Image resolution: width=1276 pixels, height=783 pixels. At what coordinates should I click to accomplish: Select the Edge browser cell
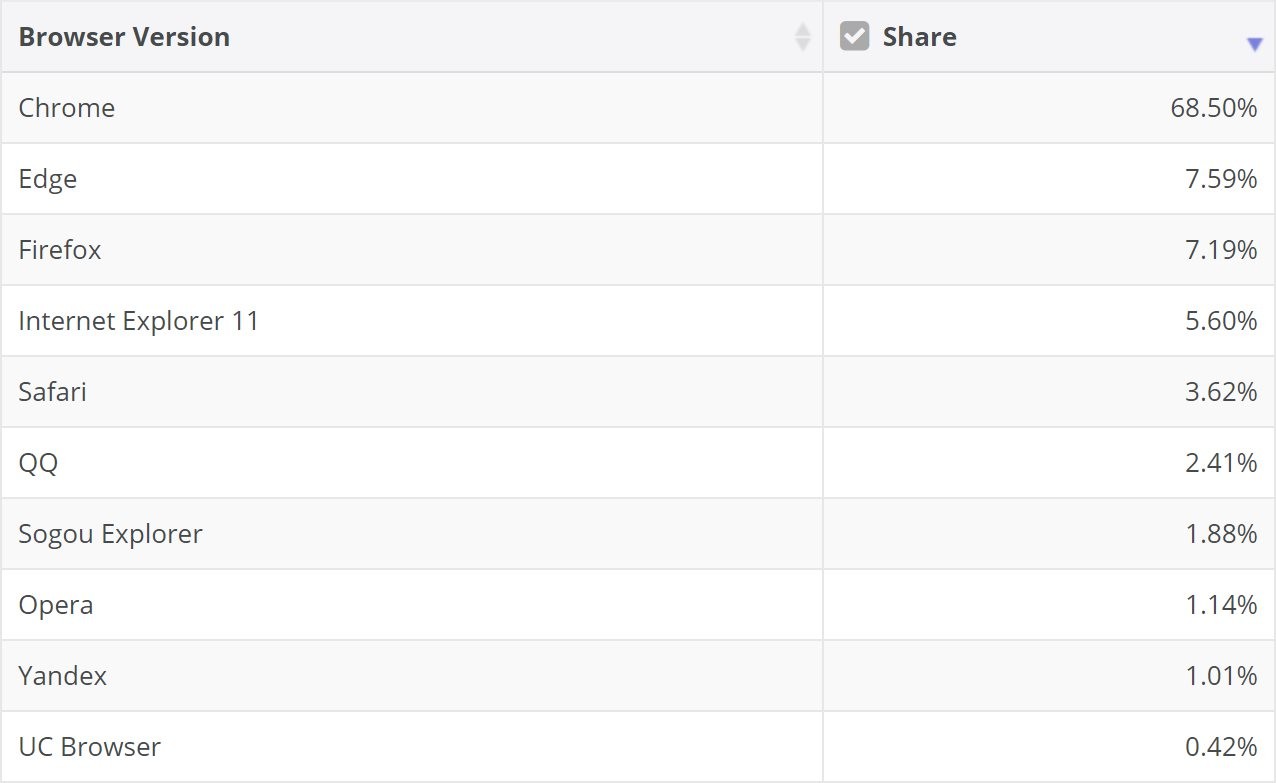coord(48,179)
